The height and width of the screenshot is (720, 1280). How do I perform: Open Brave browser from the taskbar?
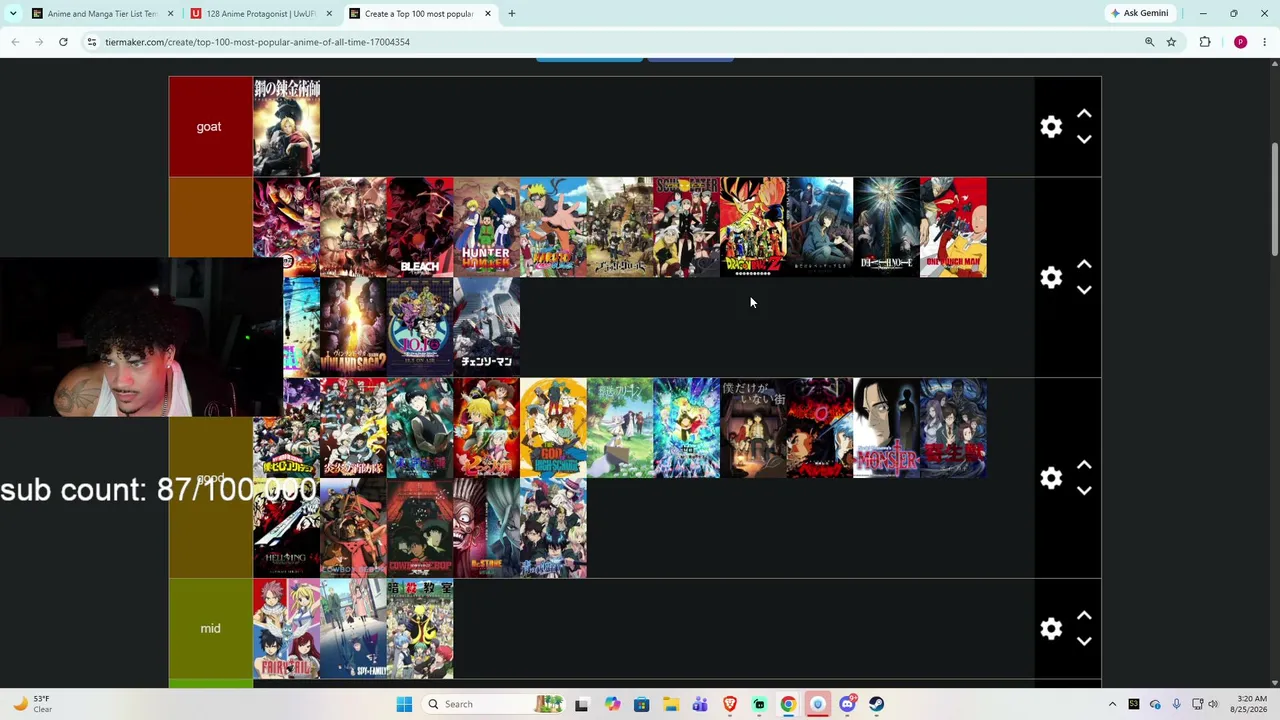729,704
